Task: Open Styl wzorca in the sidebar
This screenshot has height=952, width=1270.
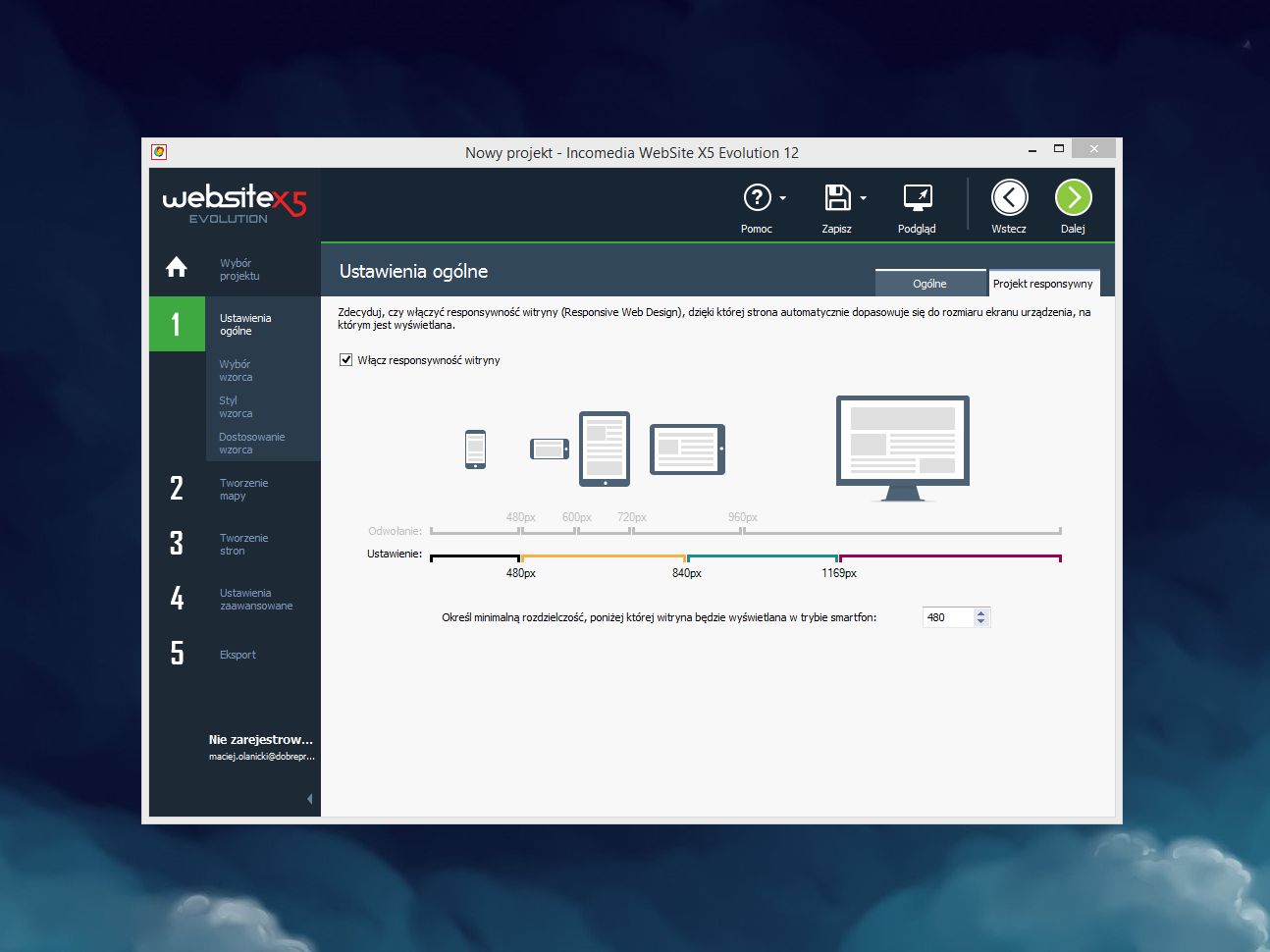Action: pos(236,407)
